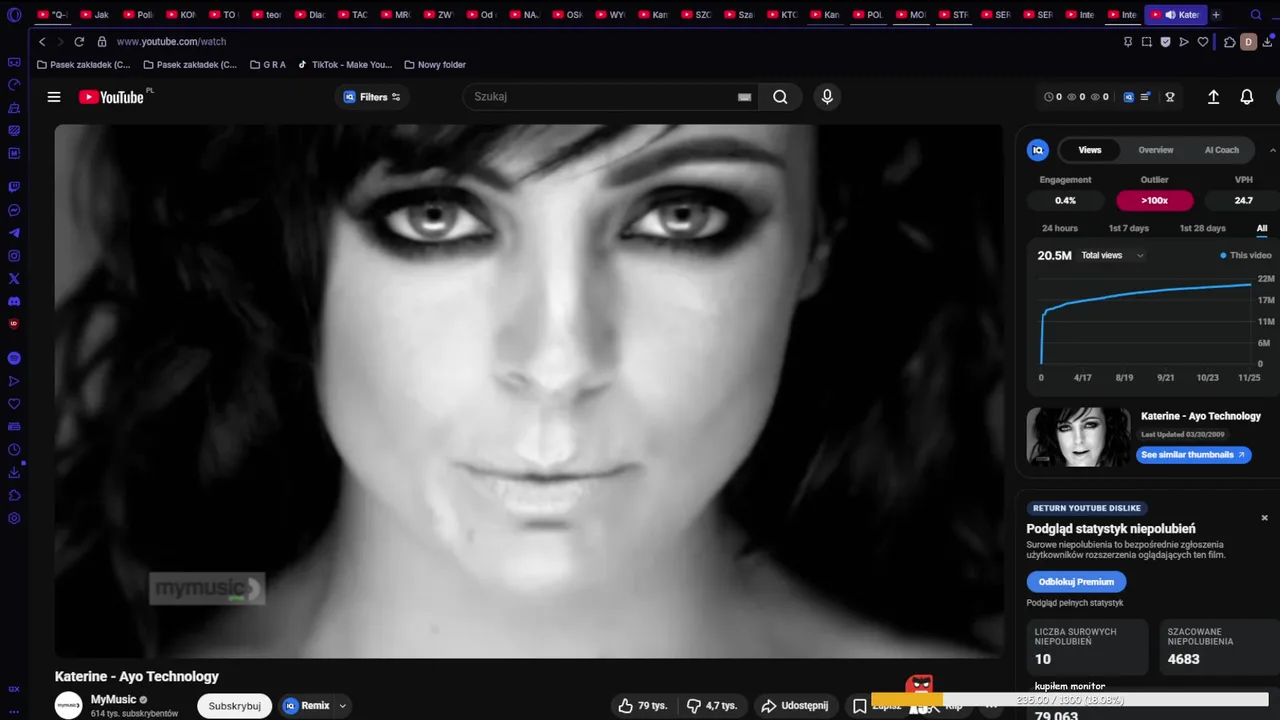Click the vidIQ trophy icon in header
Viewport: 1280px width, 720px height.
1170,97
